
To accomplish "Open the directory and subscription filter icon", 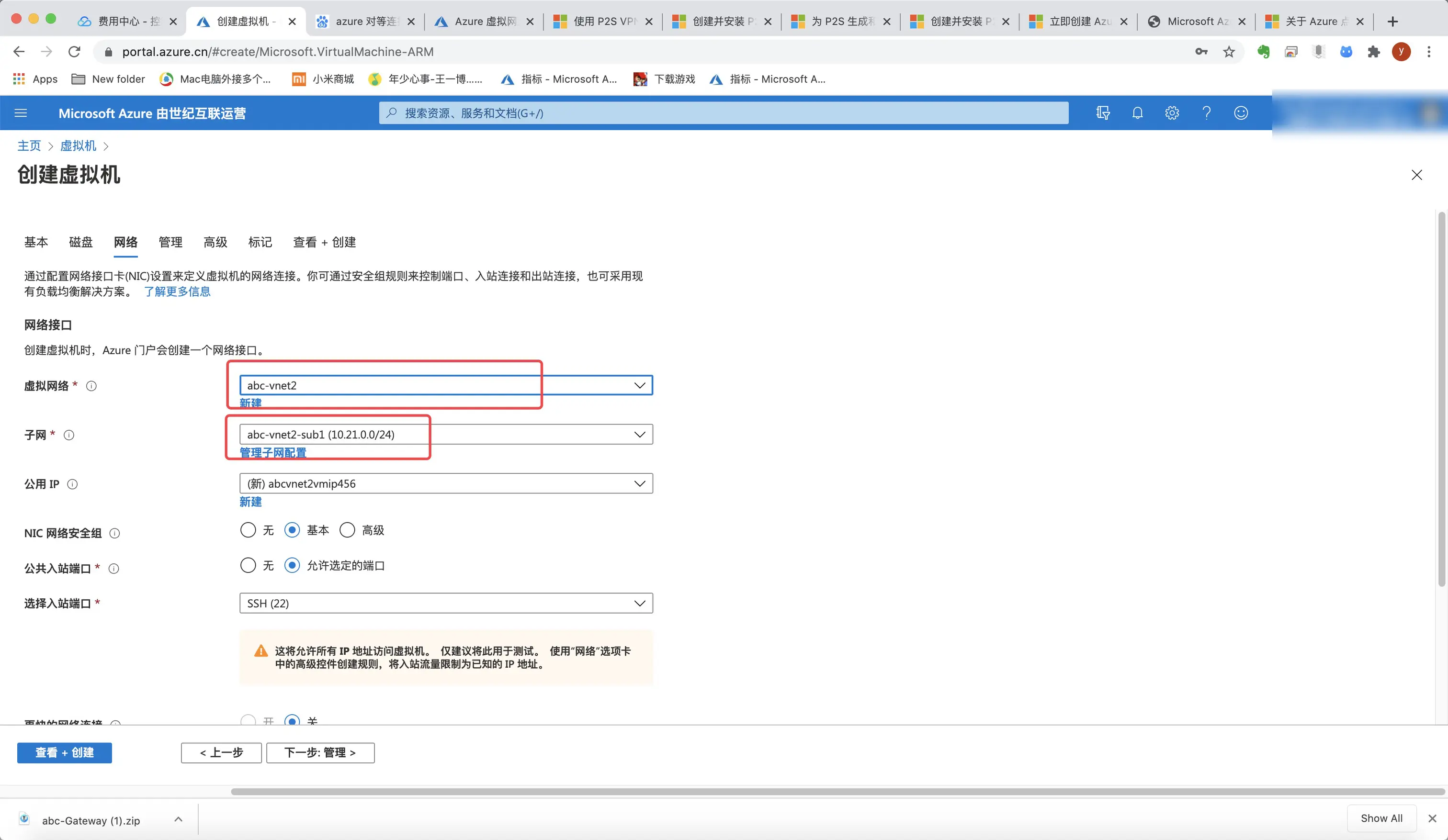I will 1103,113.
